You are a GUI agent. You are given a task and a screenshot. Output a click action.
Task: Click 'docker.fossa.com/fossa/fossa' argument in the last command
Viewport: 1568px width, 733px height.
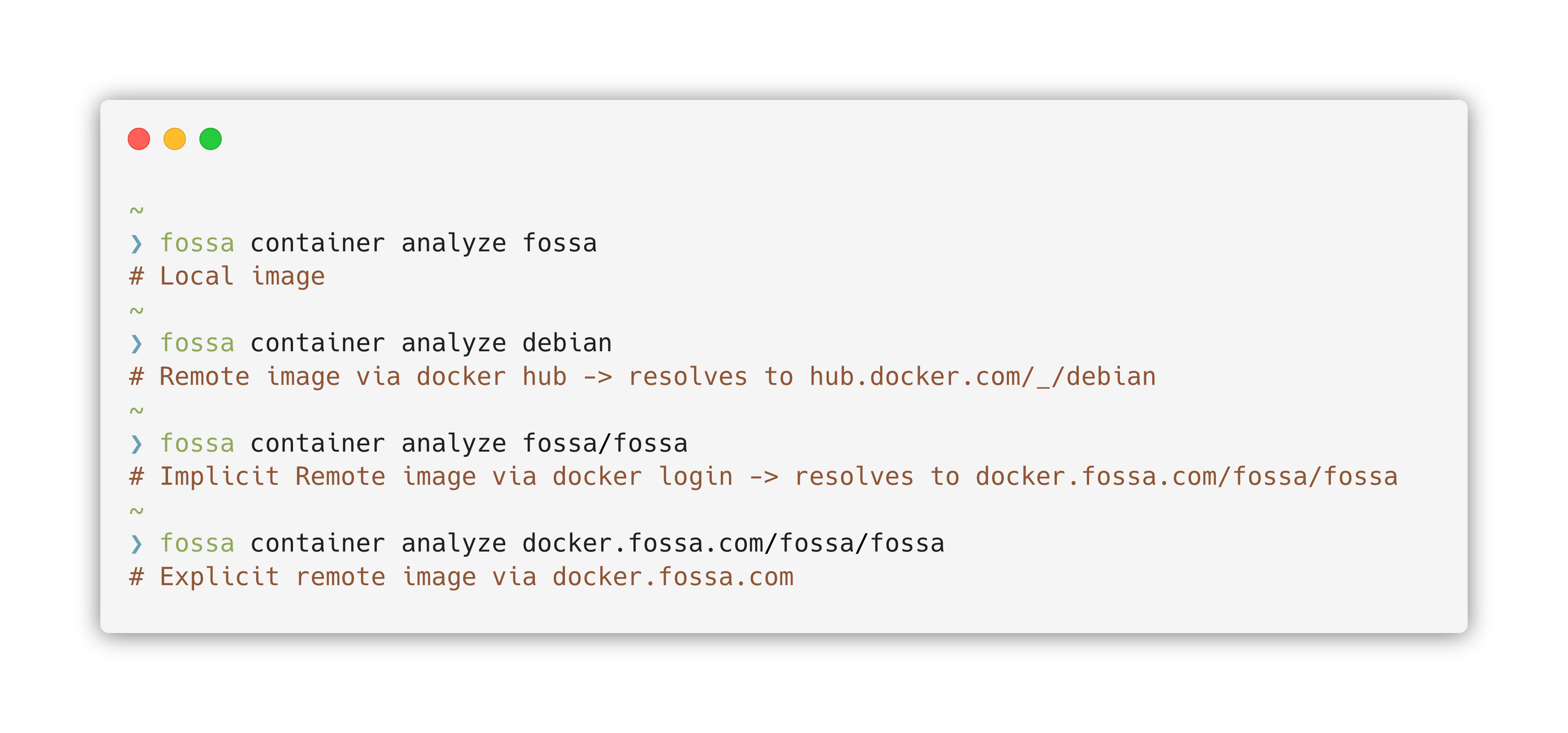[733, 543]
